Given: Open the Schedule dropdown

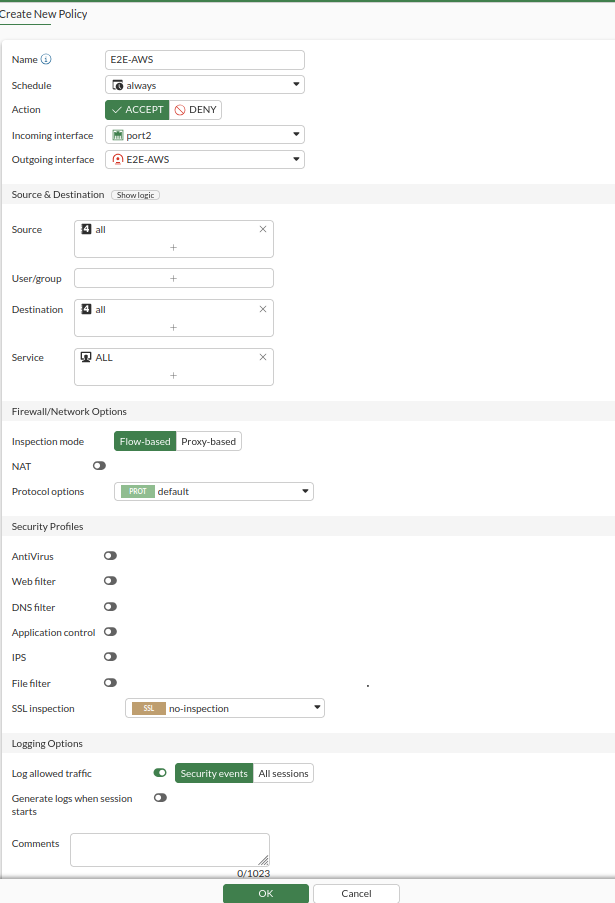Looking at the screenshot, I should click(205, 86).
